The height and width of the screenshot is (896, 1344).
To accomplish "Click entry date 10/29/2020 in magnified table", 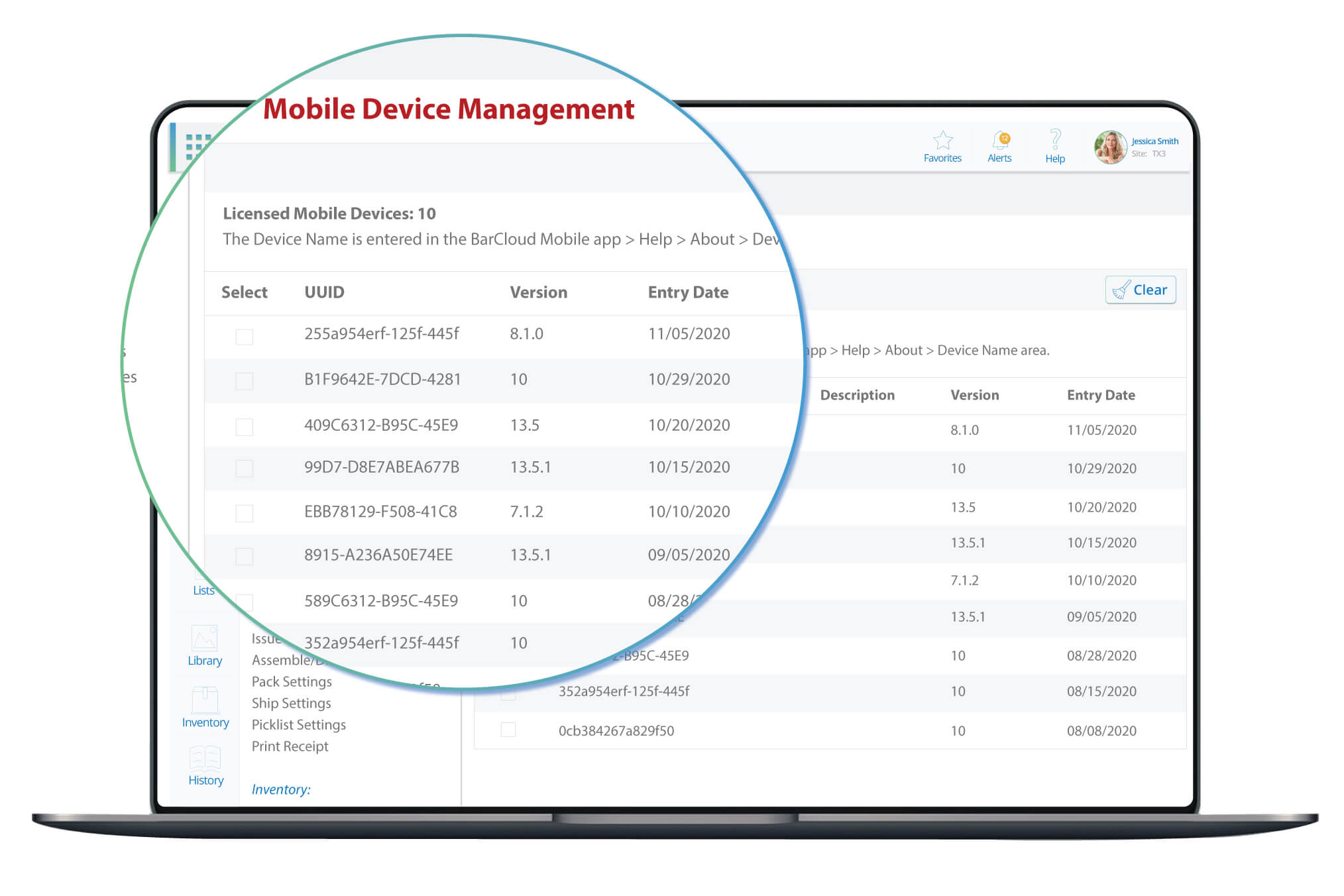I will pos(689,379).
